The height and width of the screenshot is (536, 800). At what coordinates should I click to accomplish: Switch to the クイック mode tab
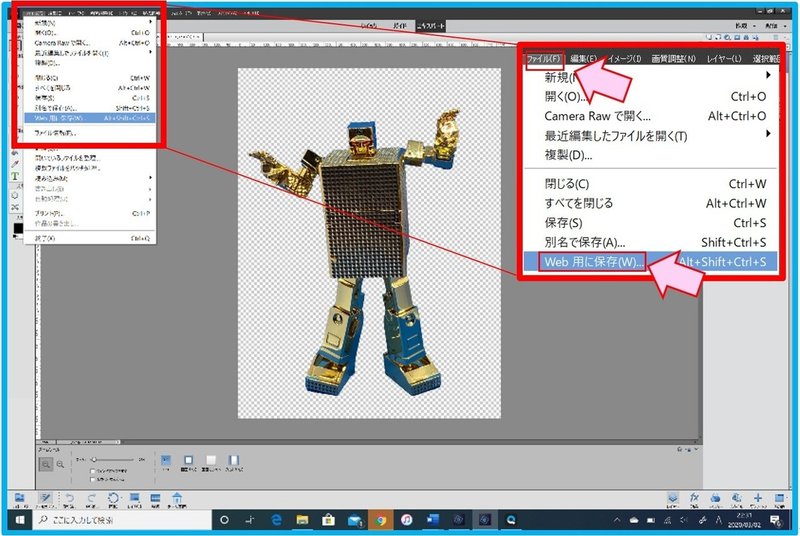(369, 25)
